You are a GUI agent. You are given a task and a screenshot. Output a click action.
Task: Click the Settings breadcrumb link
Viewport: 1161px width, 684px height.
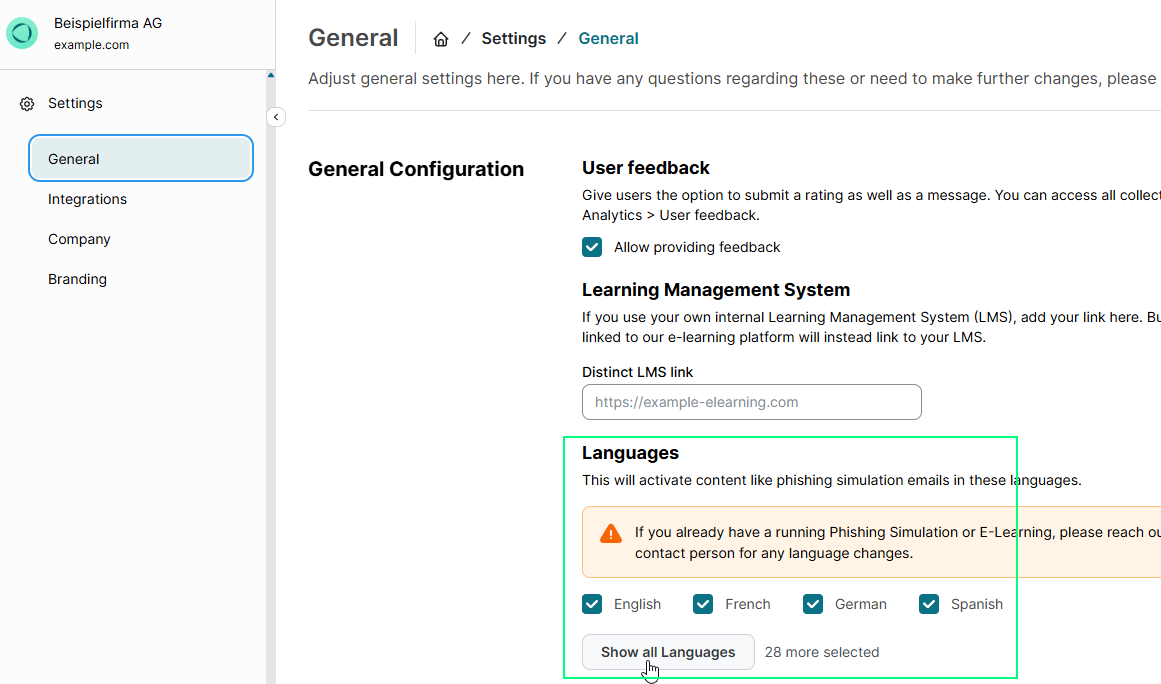pos(513,39)
